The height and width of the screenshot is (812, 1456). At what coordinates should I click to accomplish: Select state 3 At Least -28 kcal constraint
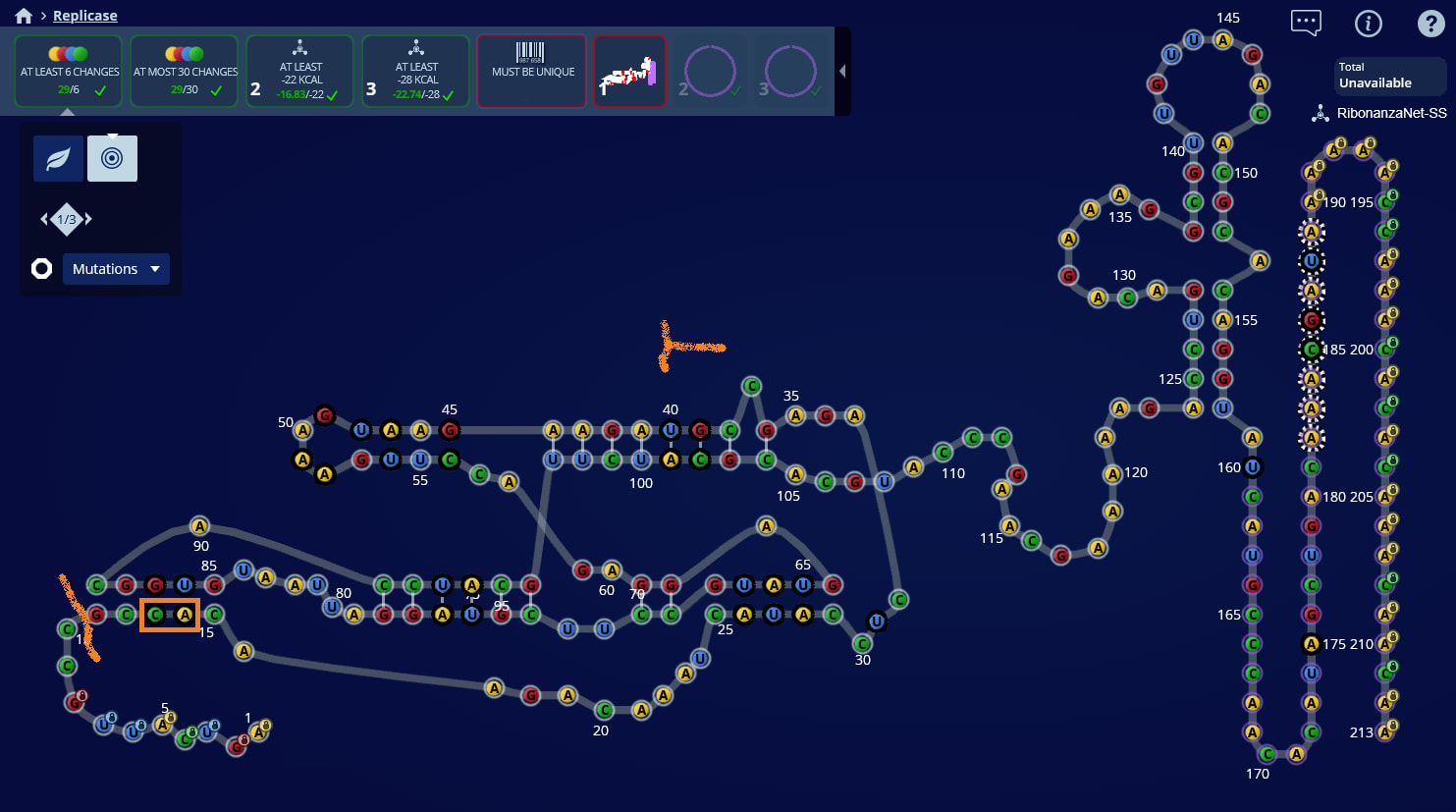(415, 72)
